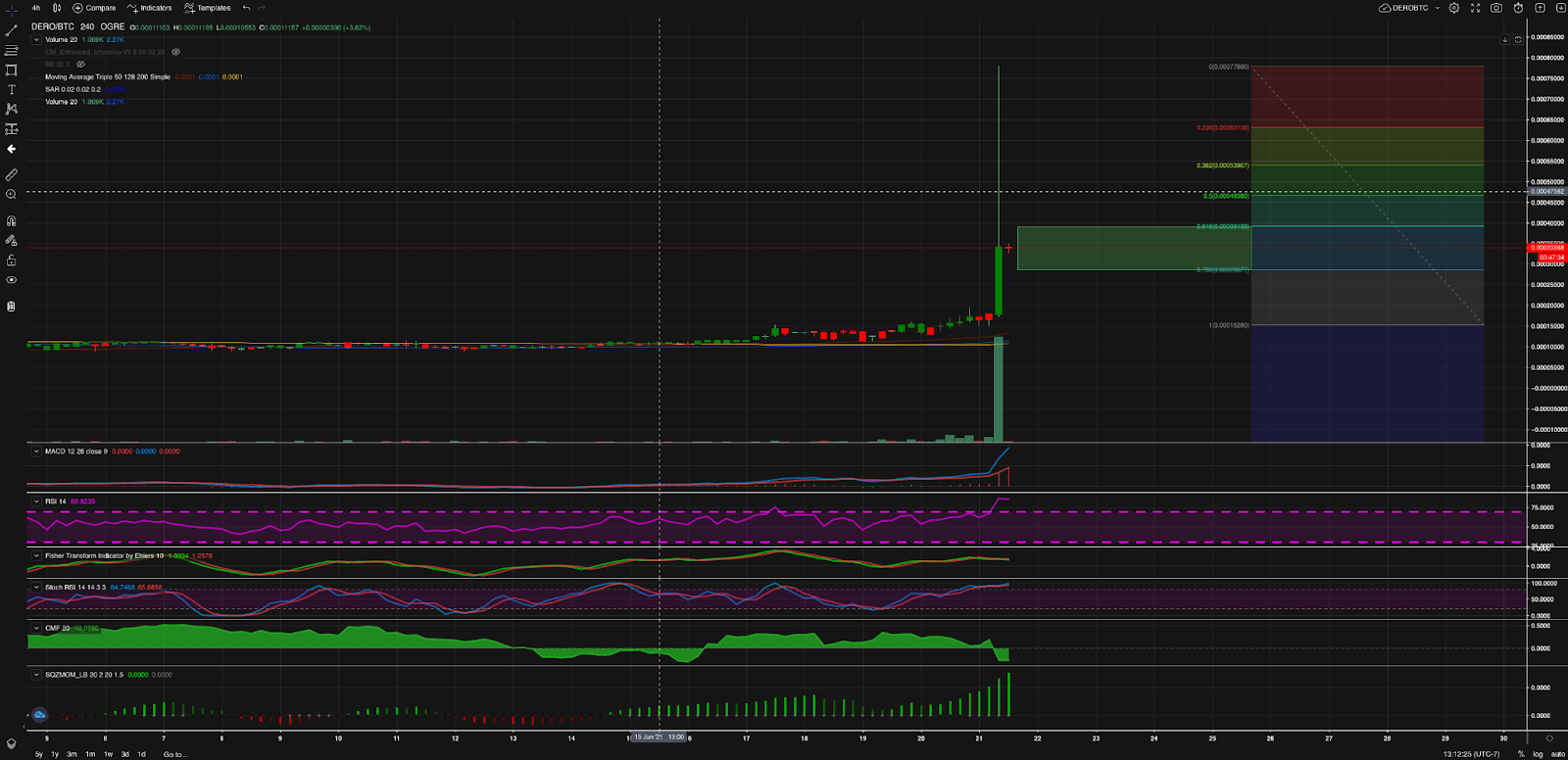Select the 5y date range
This screenshot has height=760, width=1568.
point(39,754)
